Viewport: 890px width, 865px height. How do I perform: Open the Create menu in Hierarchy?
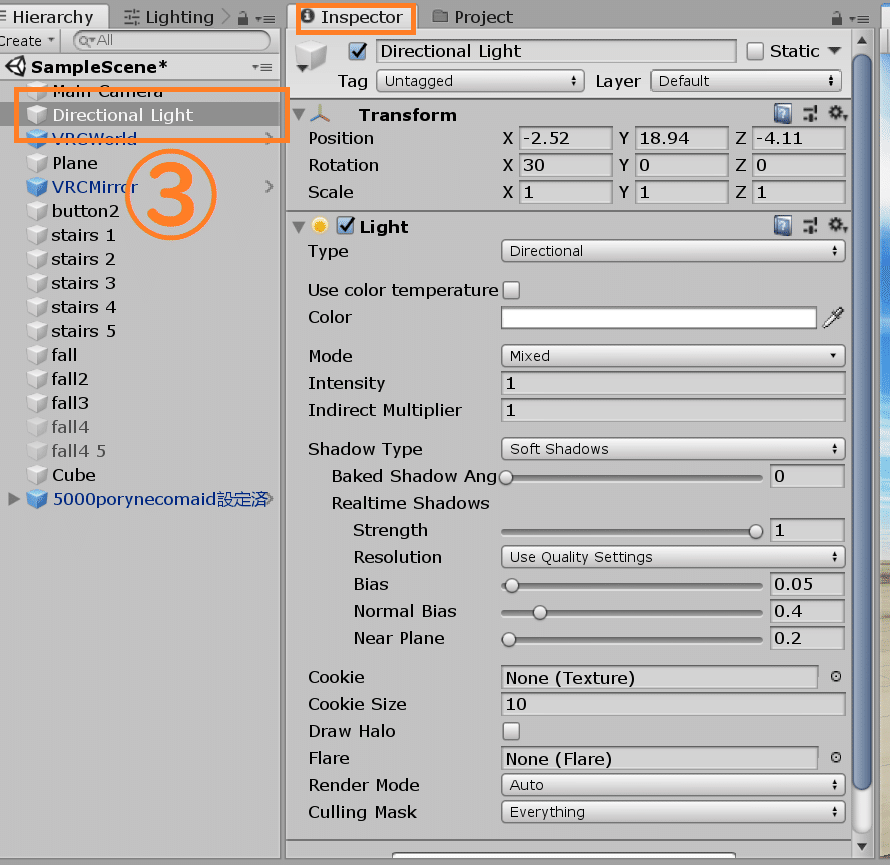tap(27, 41)
